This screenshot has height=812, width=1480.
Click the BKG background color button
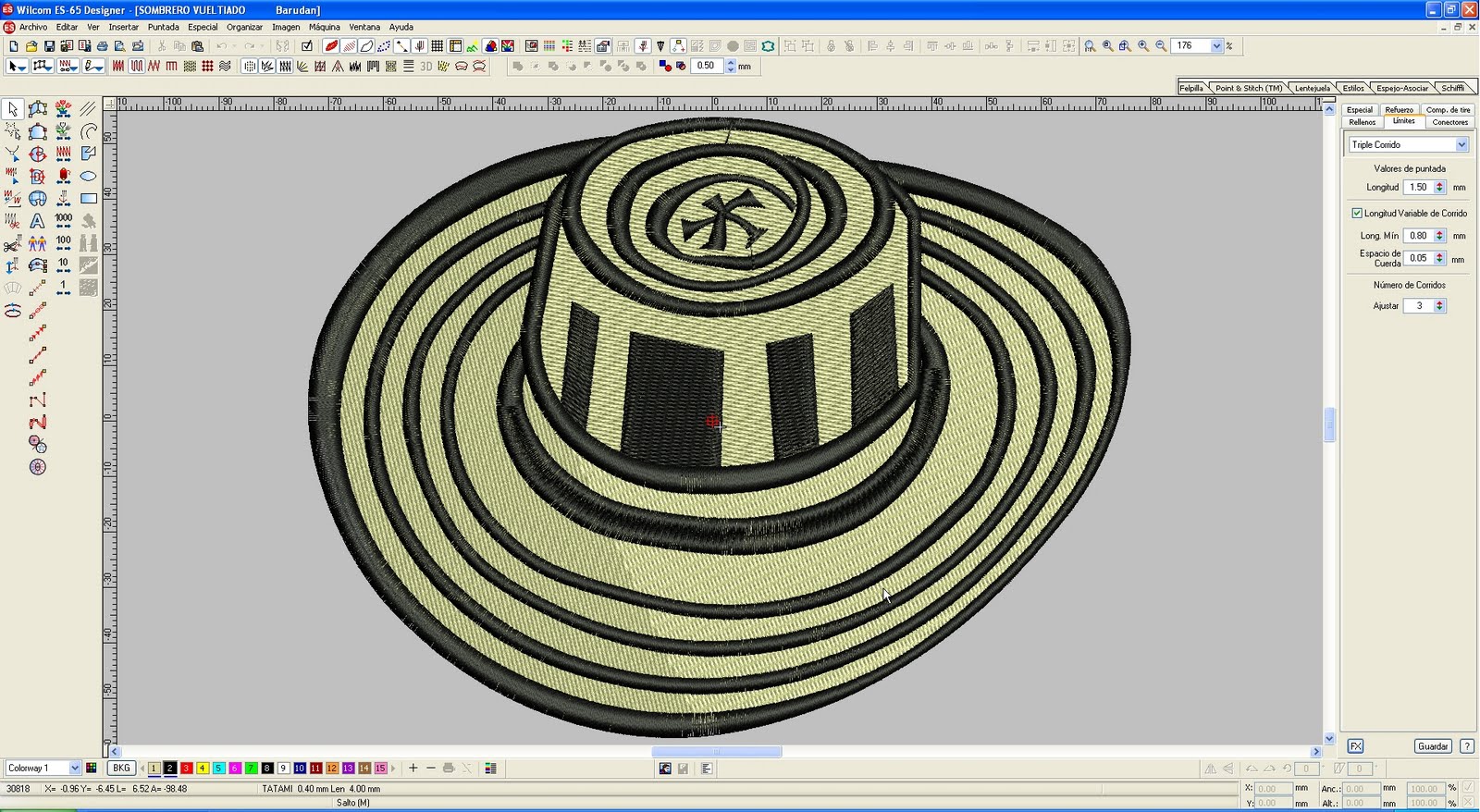pos(121,769)
